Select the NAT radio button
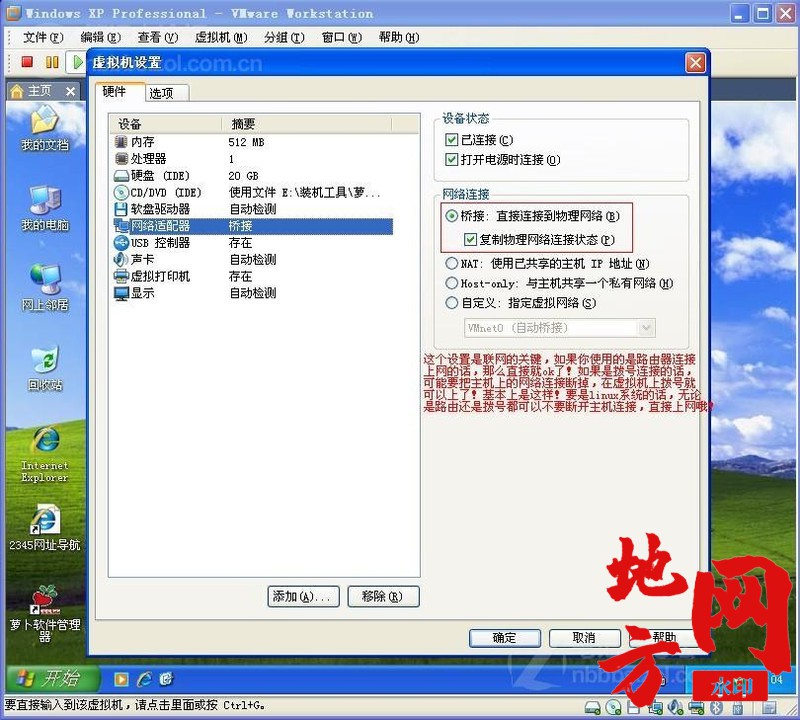 pos(452,263)
